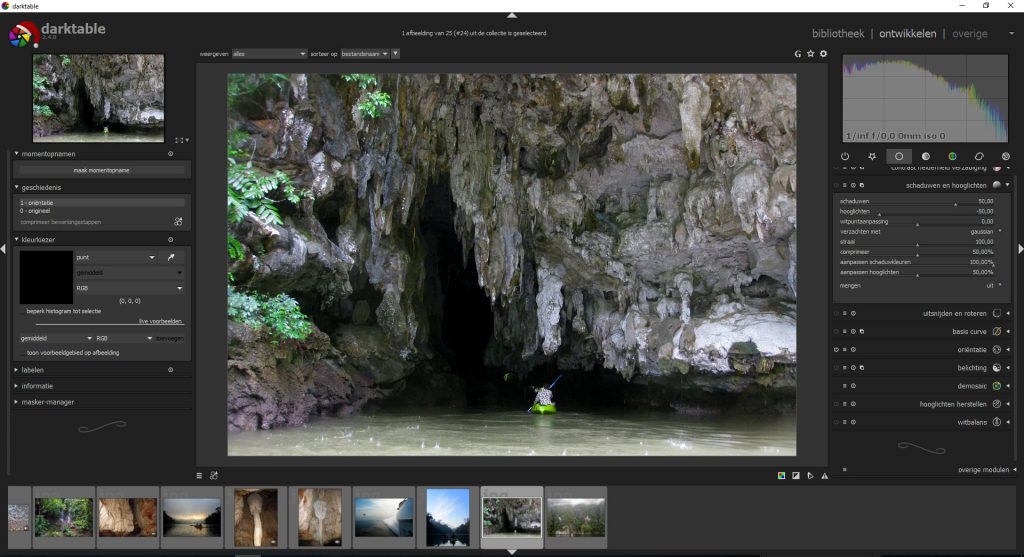The image size is (1024, 557).
Task: Click comprimeer bewerkingsstappen button
Action: [61, 222]
